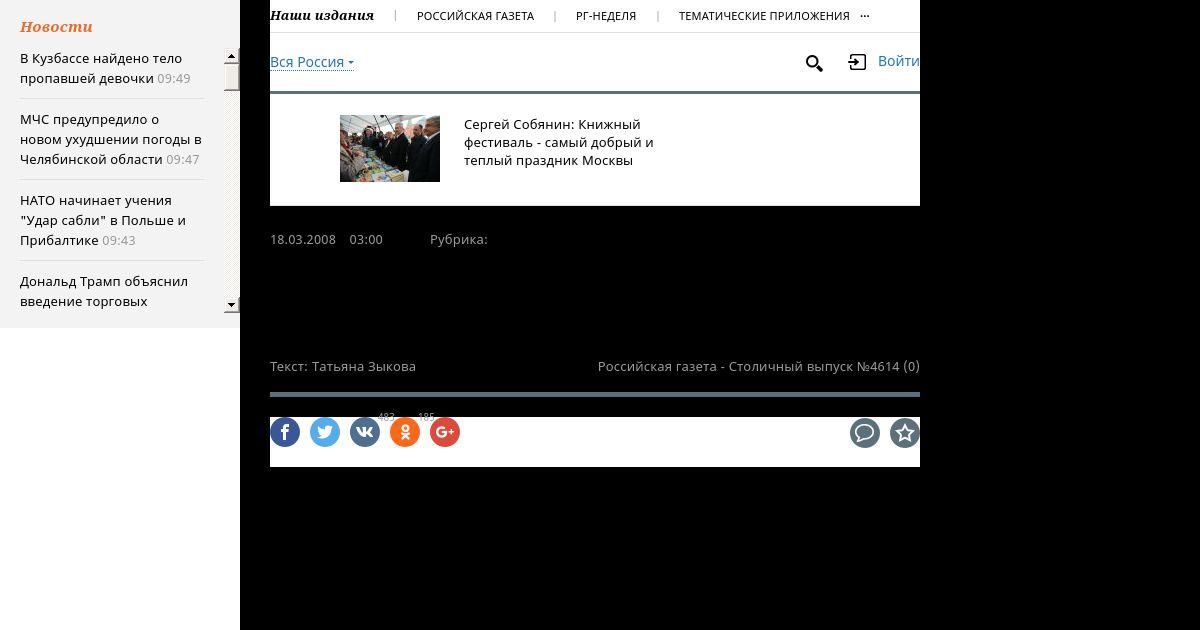This screenshot has height=630, width=1200.
Task: Open search with the magnifier icon
Action: (x=814, y=63)
